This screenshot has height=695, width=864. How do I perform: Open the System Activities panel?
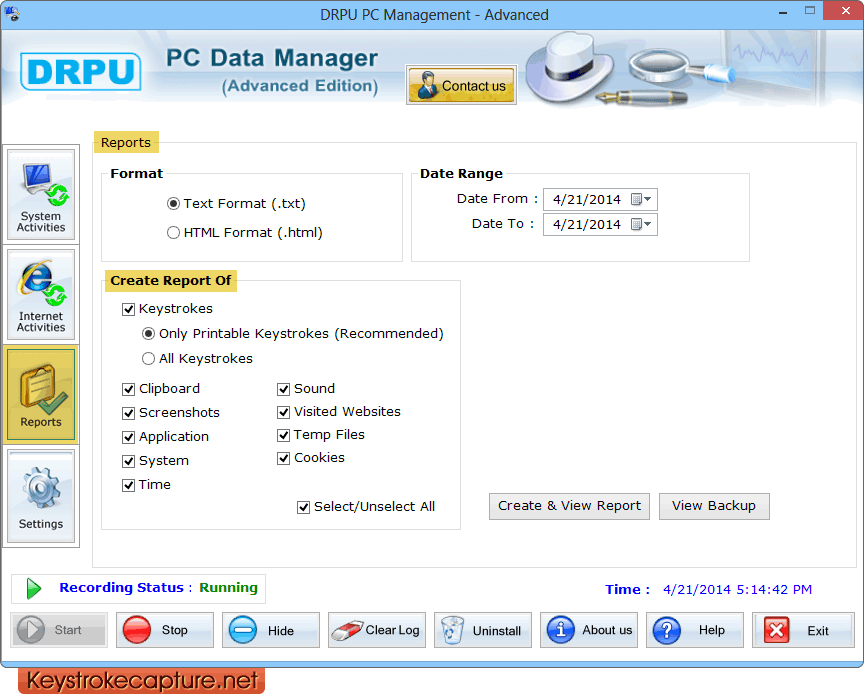pos(41,194)
